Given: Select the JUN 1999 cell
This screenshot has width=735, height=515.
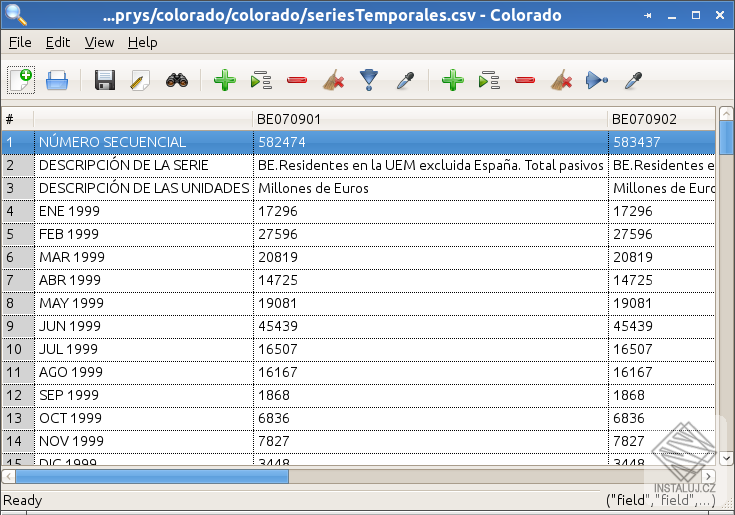Looking at the screenshot, I should coord(144,326).
